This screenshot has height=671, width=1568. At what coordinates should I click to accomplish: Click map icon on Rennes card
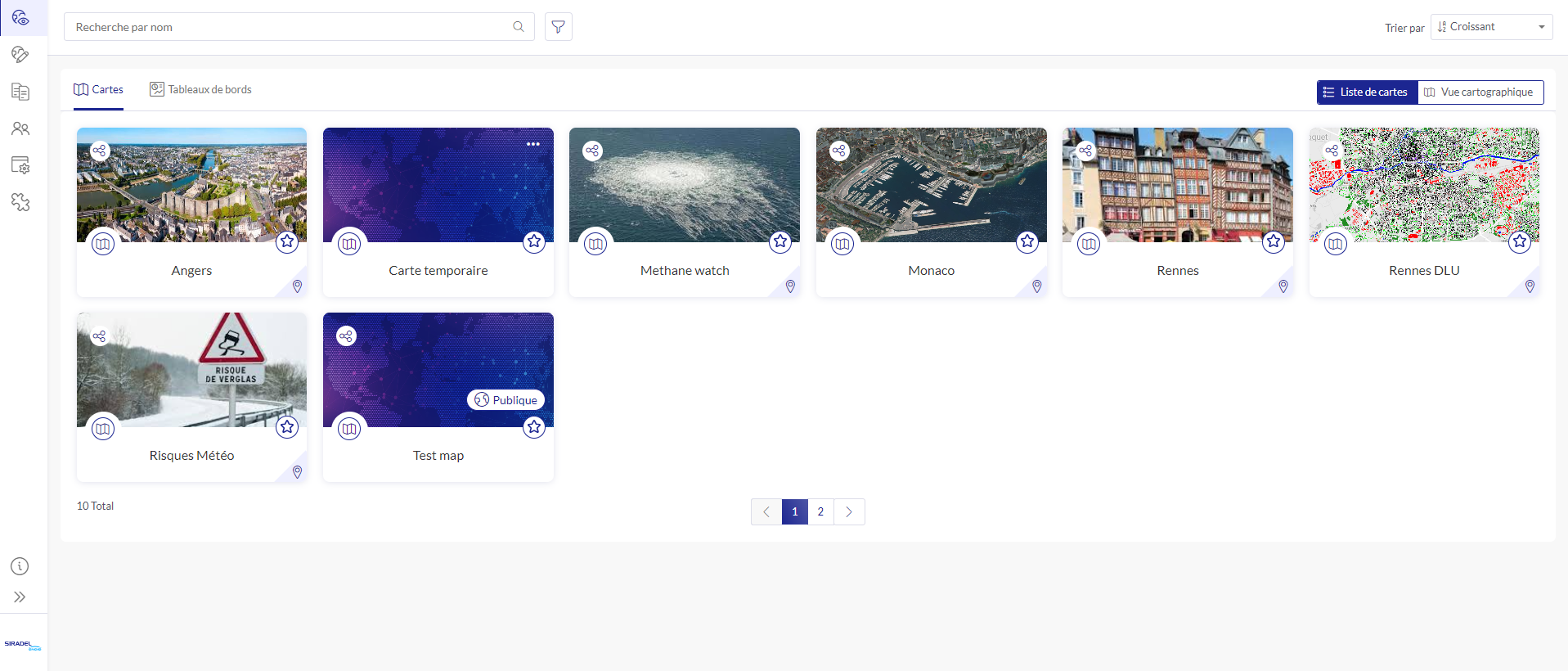click(1089, 244)
